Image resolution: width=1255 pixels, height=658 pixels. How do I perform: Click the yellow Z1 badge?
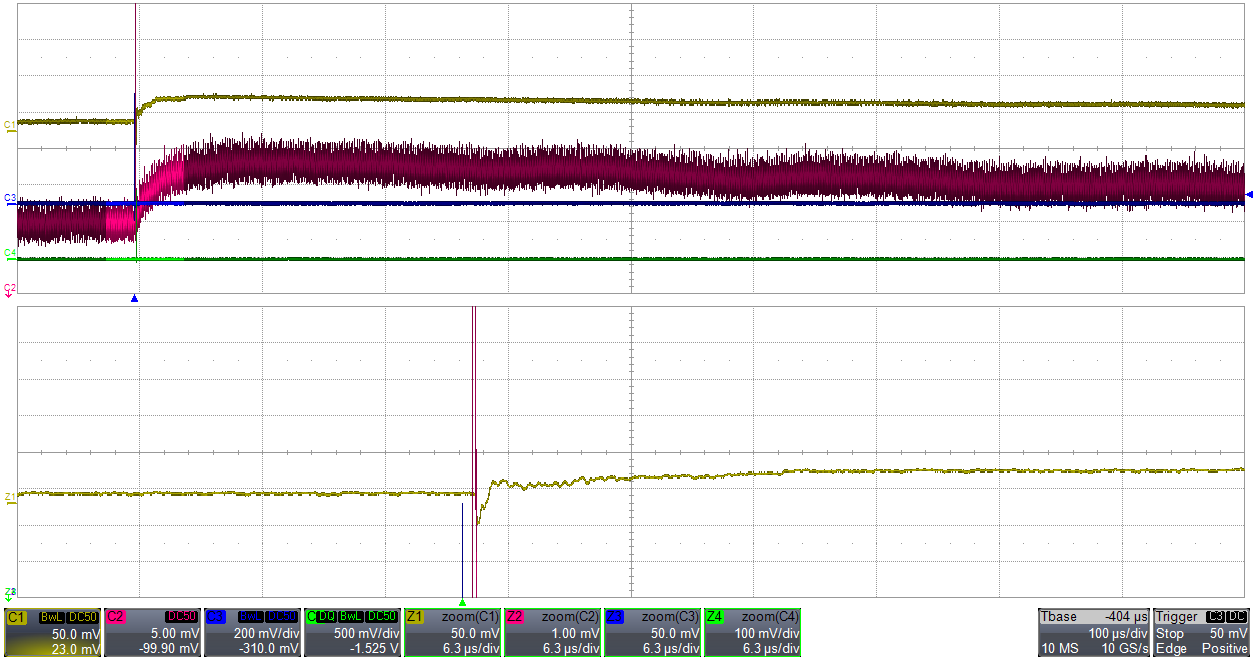pos(415,617)
